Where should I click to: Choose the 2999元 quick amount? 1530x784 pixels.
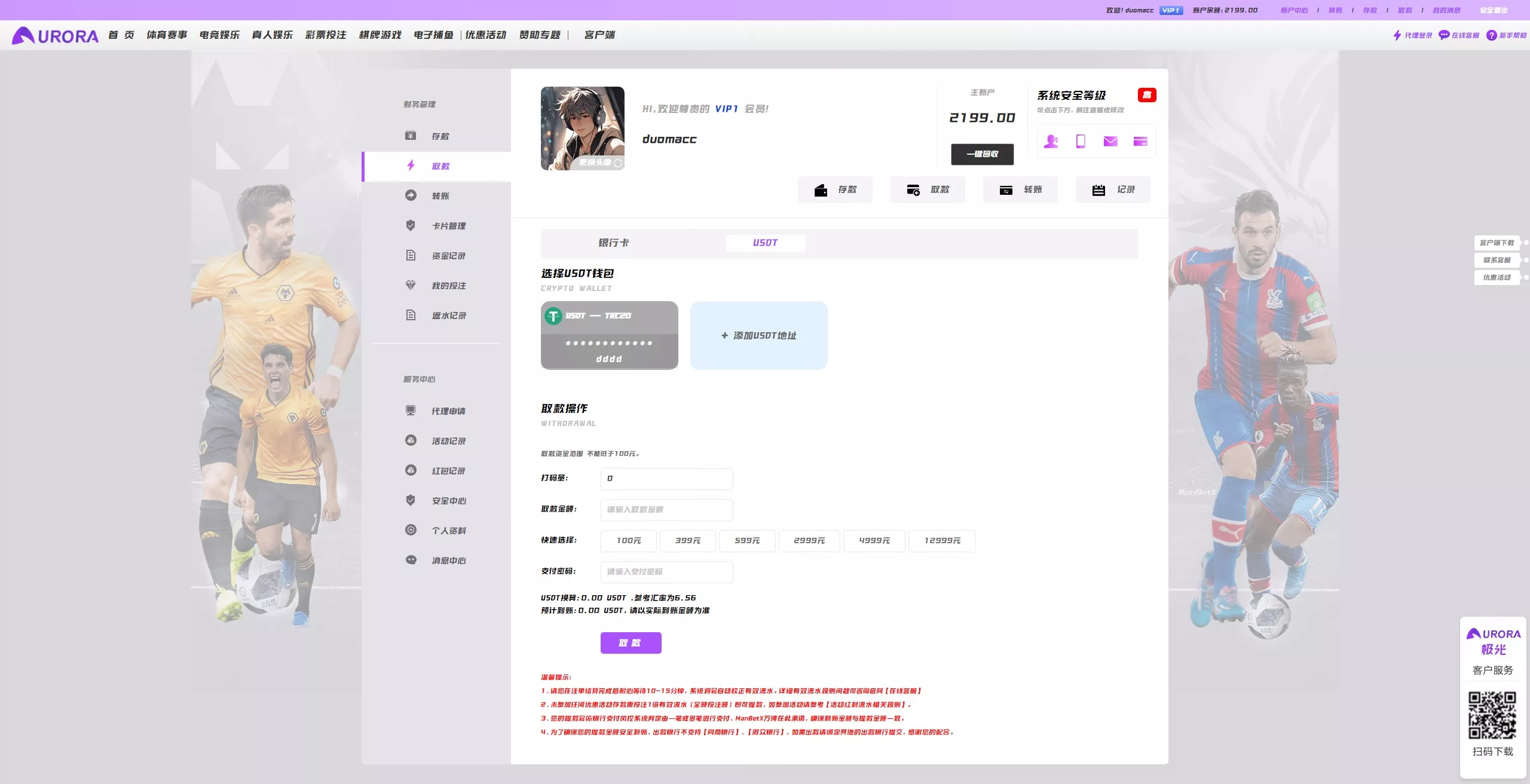coord(809,541)
